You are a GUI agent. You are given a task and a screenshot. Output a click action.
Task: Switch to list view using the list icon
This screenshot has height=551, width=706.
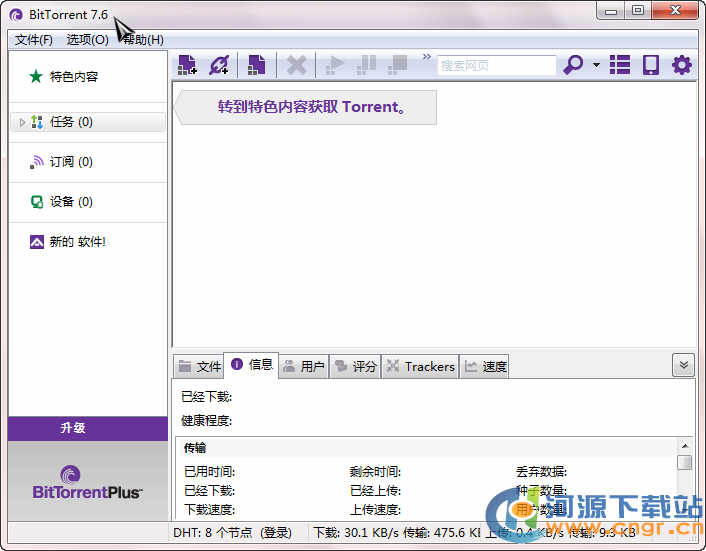click(620, 65)
